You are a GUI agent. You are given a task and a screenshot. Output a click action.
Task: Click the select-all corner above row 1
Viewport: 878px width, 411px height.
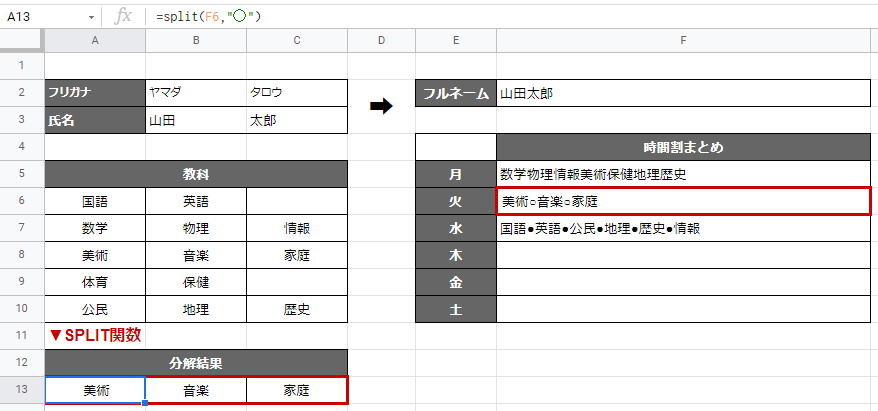coord(22,40)
